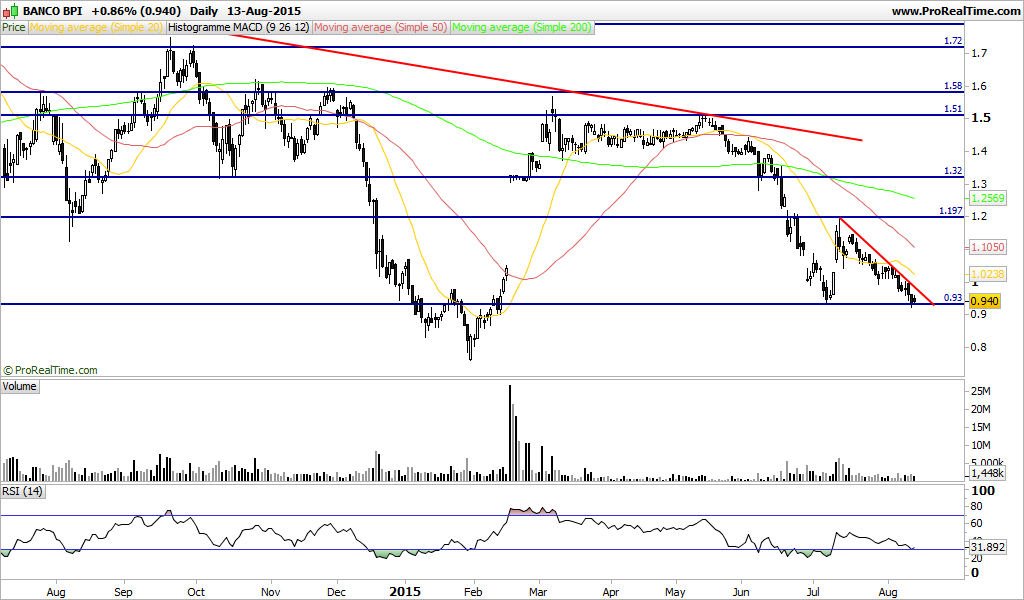Click the 13-Aug-2015 date in header
Viewport: 1024px width, 600px height.
pos(264,11)
